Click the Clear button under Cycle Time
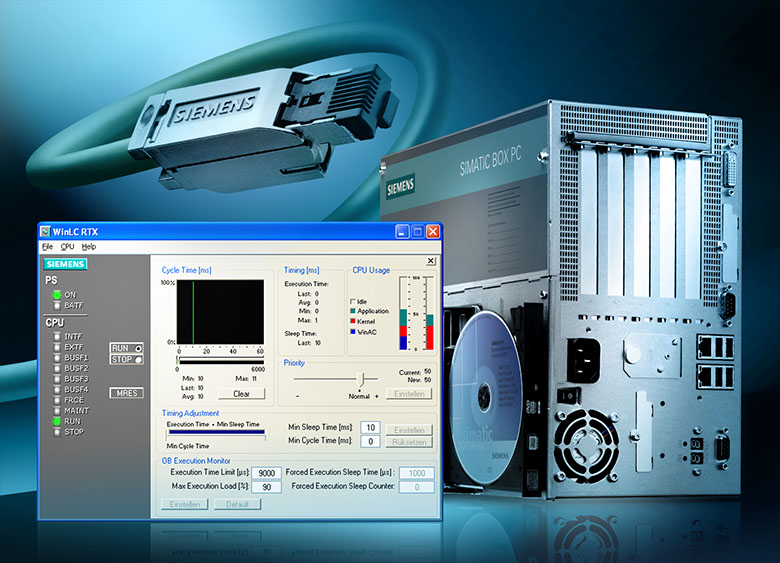This screenshot has width=780, height=563. [x=241, y=394]
